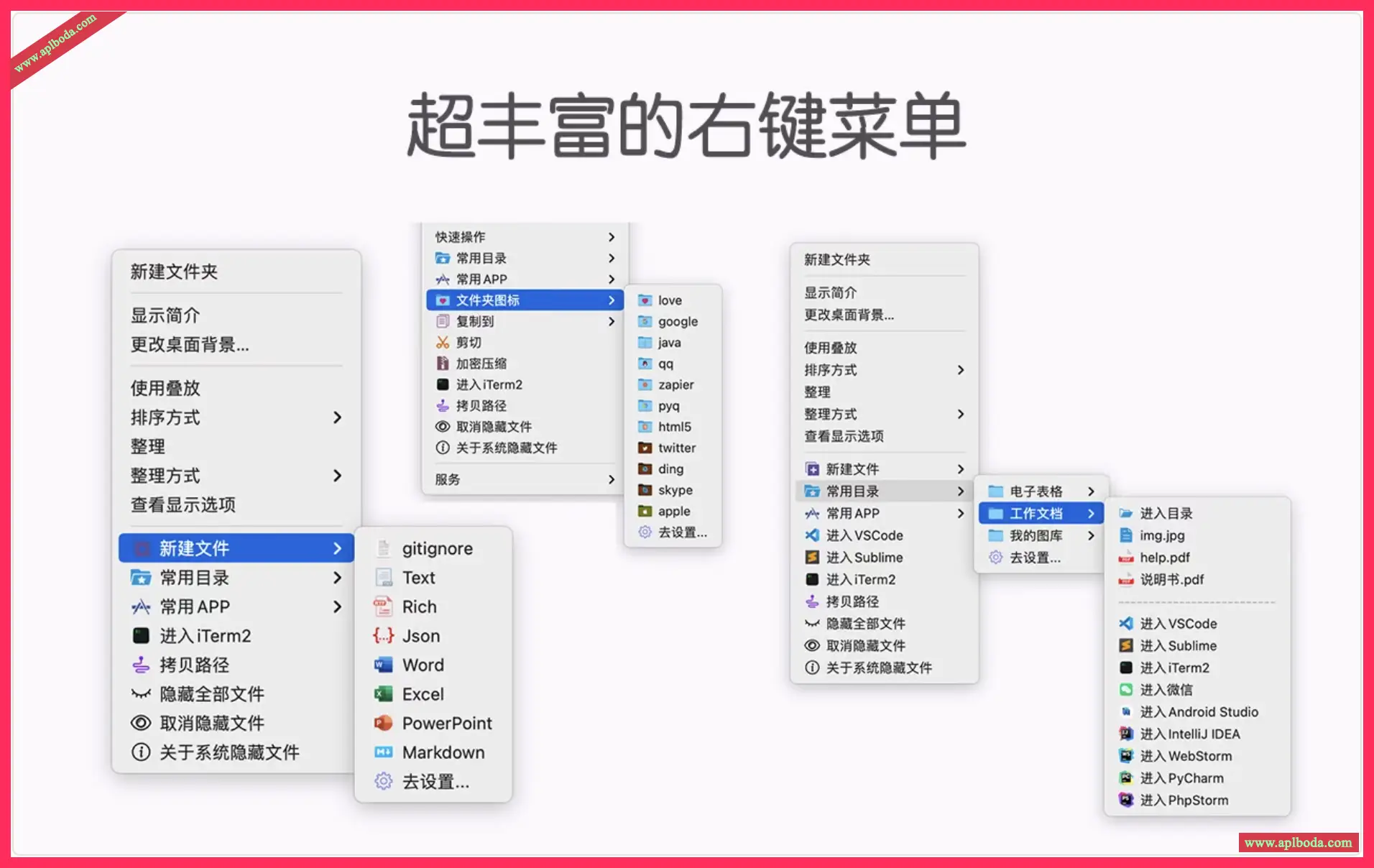Image resolution: width=1374 pixels, height=868 pixels.
Task: Click the apple folder icon
Action: click(645, 511)
